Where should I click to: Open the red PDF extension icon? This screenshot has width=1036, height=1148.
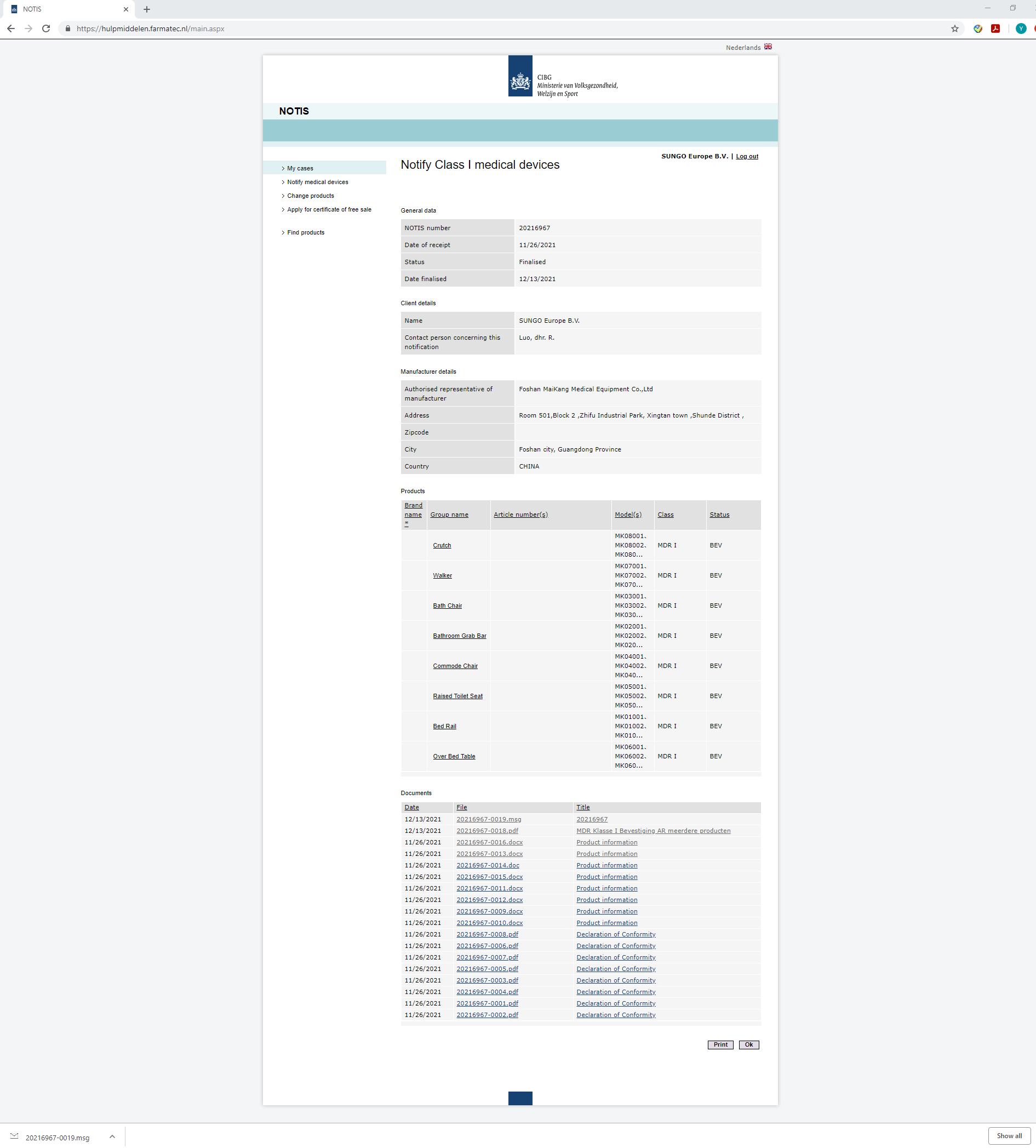click(x=995, y=28)
